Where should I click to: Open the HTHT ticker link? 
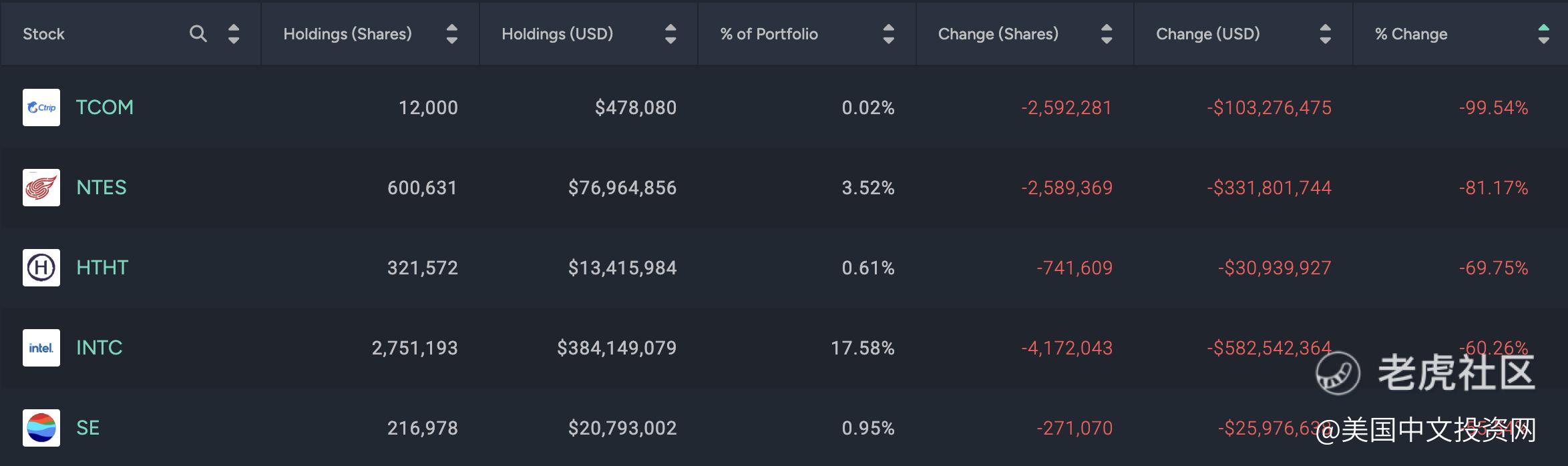tap(102, 268)
